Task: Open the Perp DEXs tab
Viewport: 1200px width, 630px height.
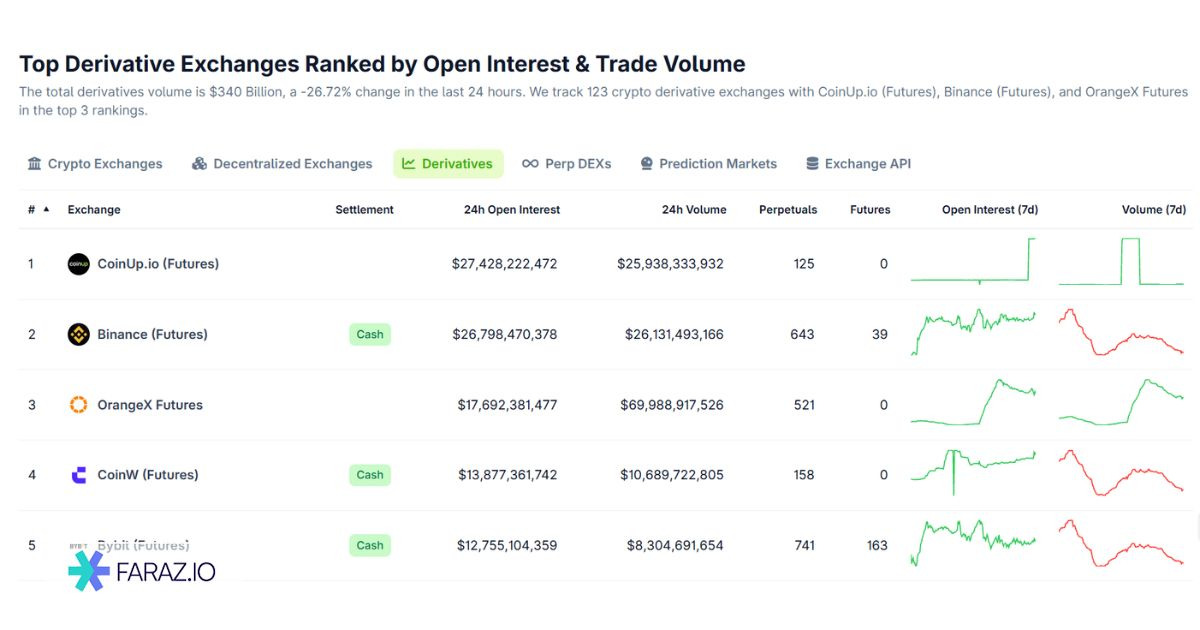Action: pyautogui.click(x=566, y=164)
